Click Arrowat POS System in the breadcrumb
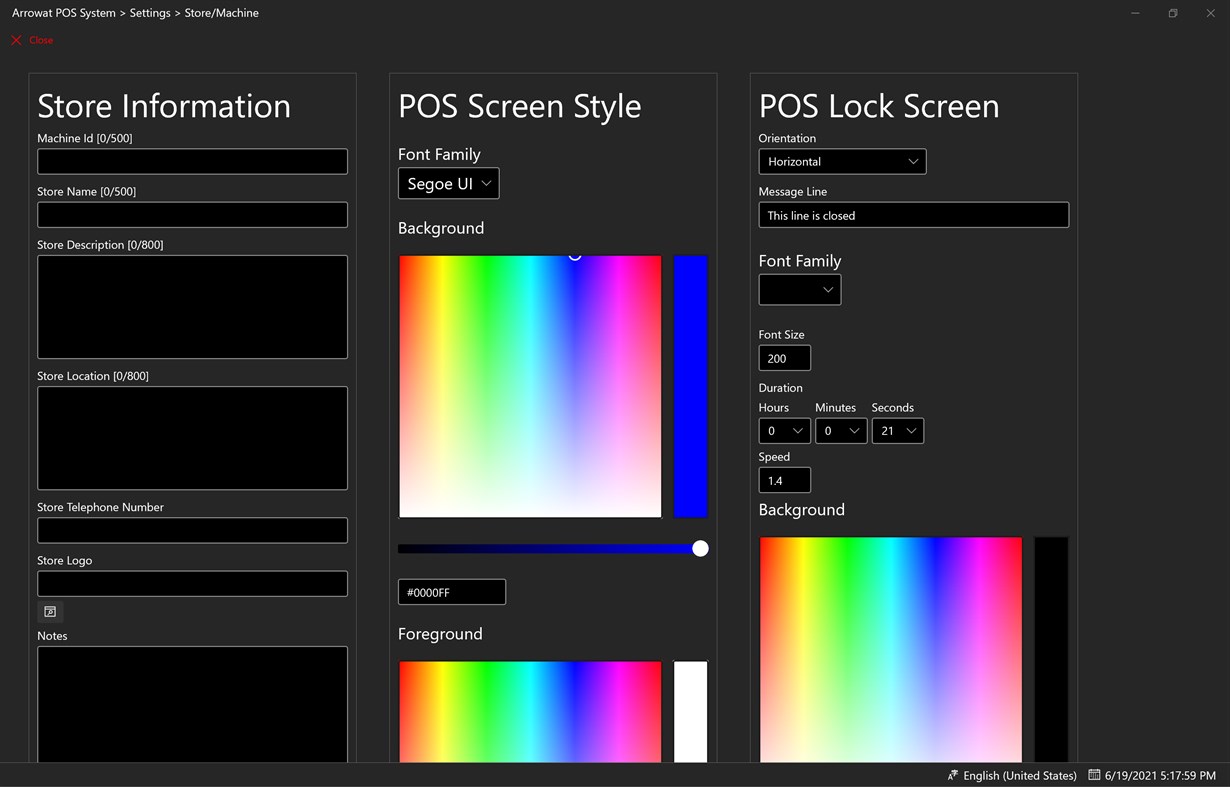Viewport: 1230px width, 787px height. (63, 12)
